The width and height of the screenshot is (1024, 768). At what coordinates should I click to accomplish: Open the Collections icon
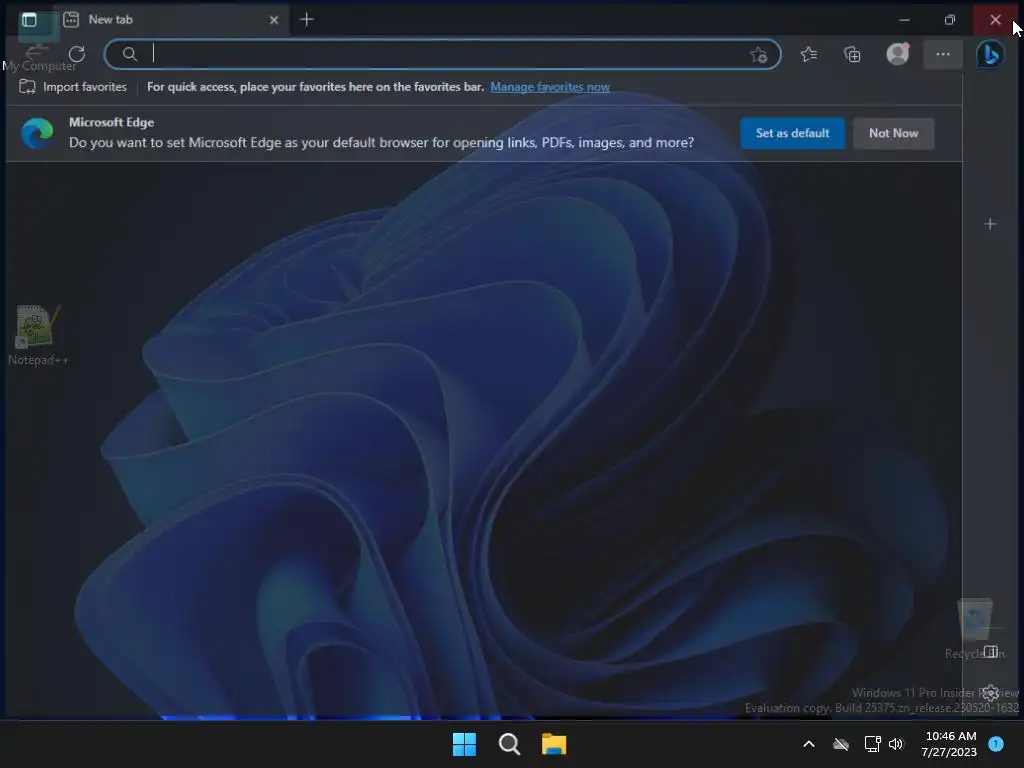pyautogui.click(x=852, y=54)
